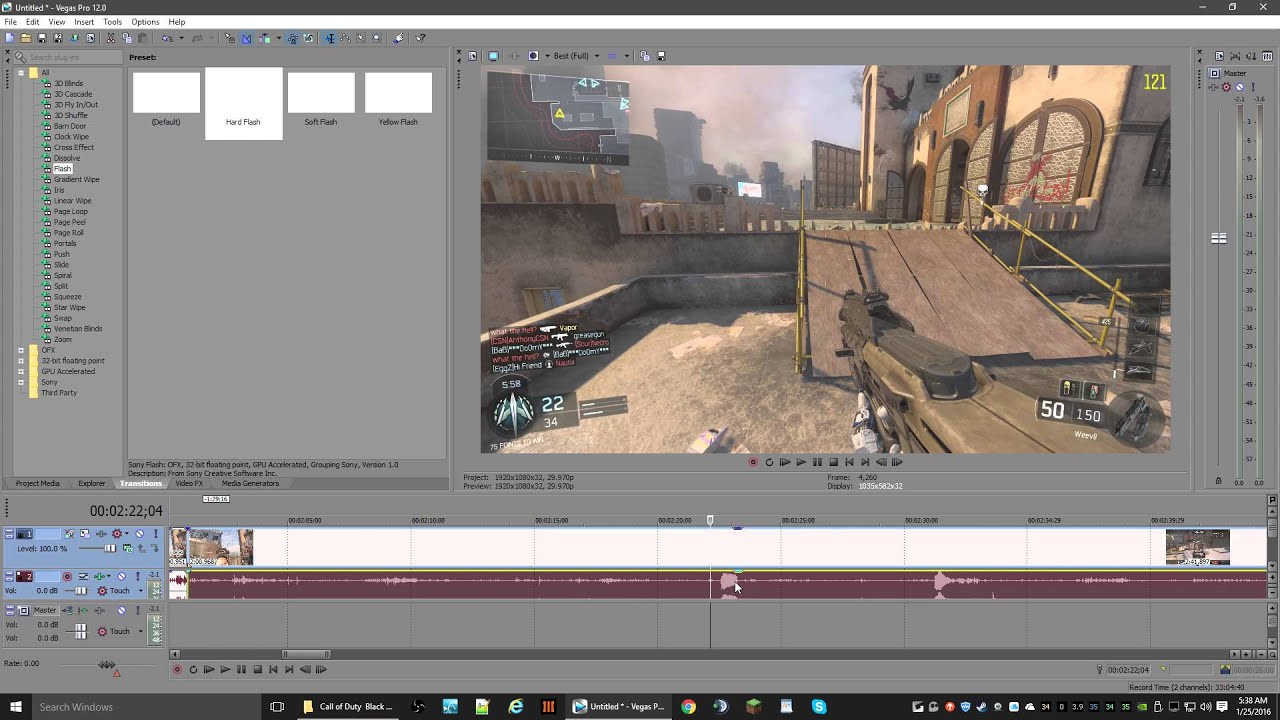
Task: Open the Insert menu
Action: (84, 22)
